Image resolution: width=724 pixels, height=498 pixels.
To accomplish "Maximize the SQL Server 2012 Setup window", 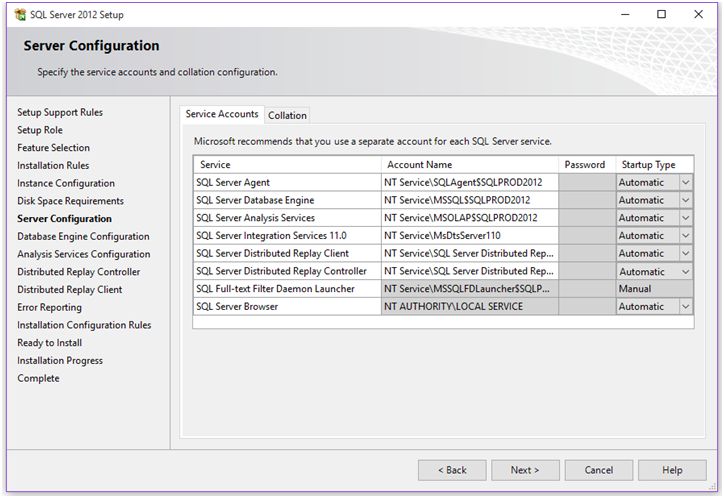I will tap(661, 14).
